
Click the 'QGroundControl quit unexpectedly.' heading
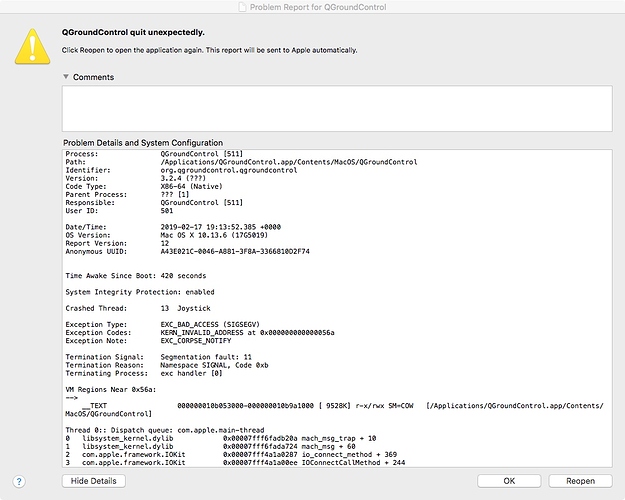coord(133,32)
